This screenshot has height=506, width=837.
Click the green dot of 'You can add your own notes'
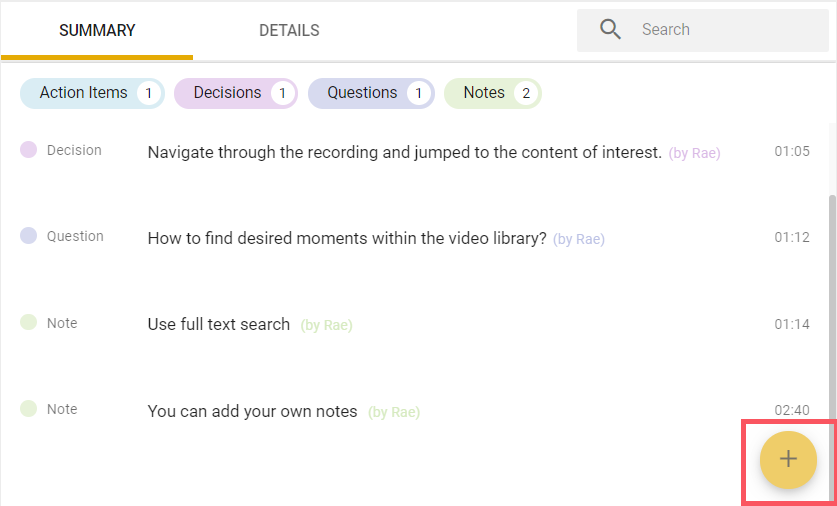pos(28,409)
